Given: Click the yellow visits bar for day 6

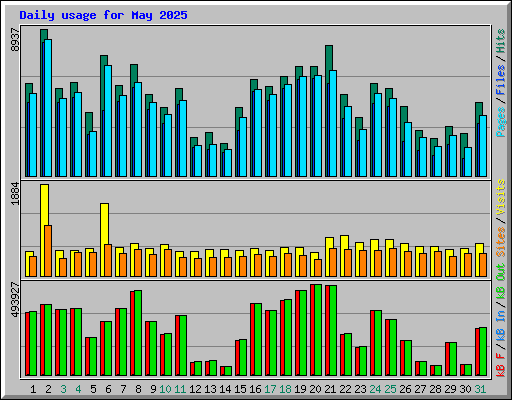Looking at the screenshot, I should tap(104, 224).
